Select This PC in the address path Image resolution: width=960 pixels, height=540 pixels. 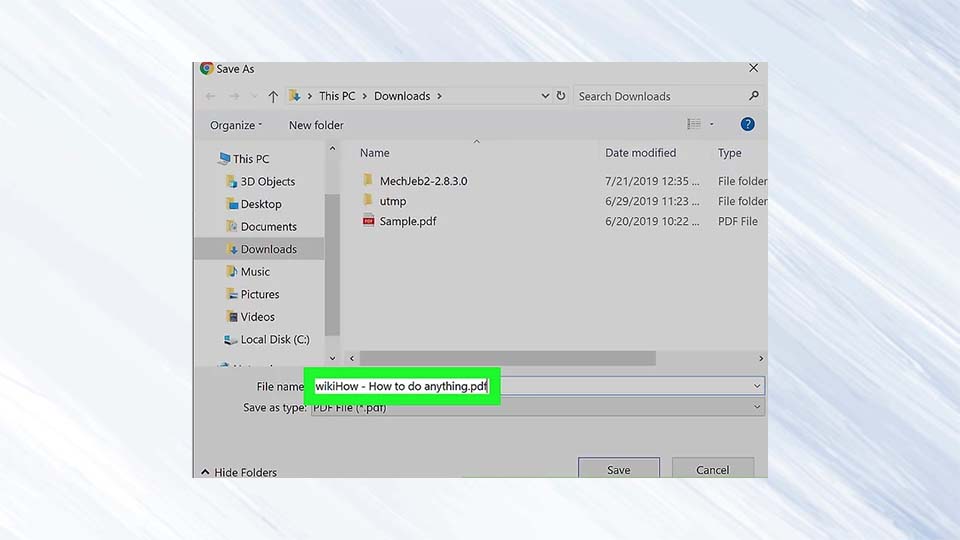click(337, 96)
